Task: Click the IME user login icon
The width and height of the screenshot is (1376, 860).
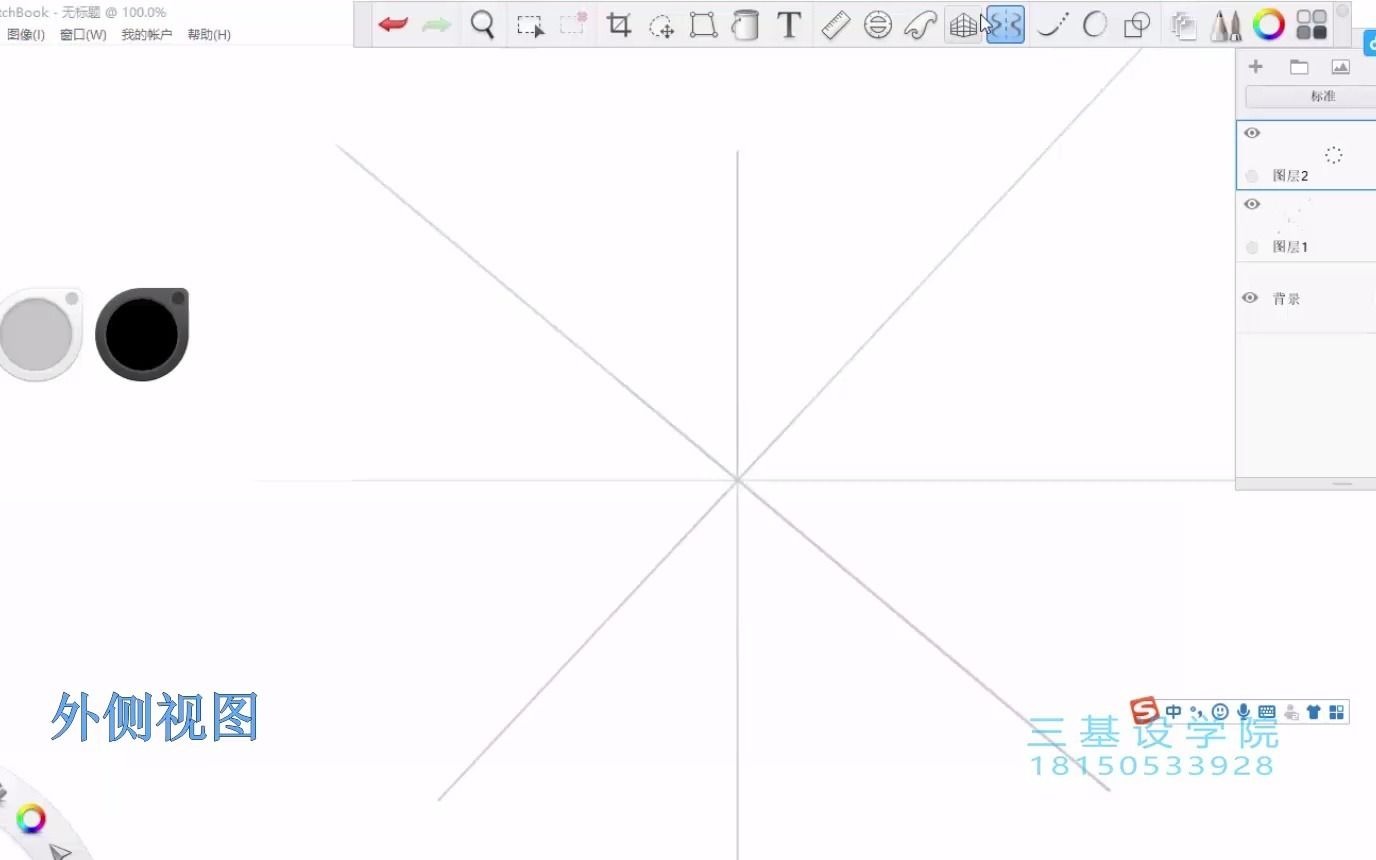Action: 1291,712
